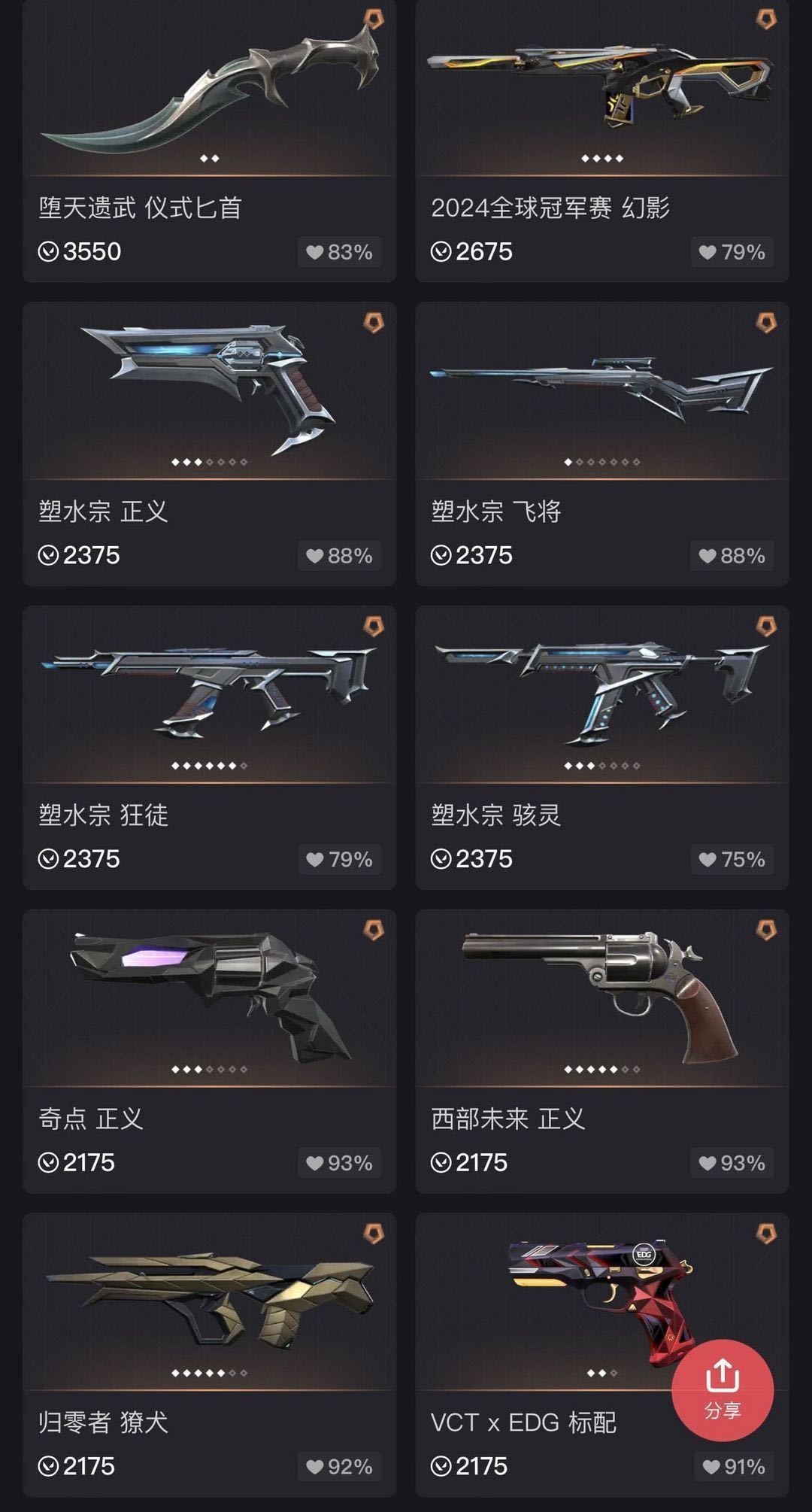Screen dimensions: 812x1512
Task: Click the 塑水宗 飞将 skin title
Action: [x=496, y=512]
